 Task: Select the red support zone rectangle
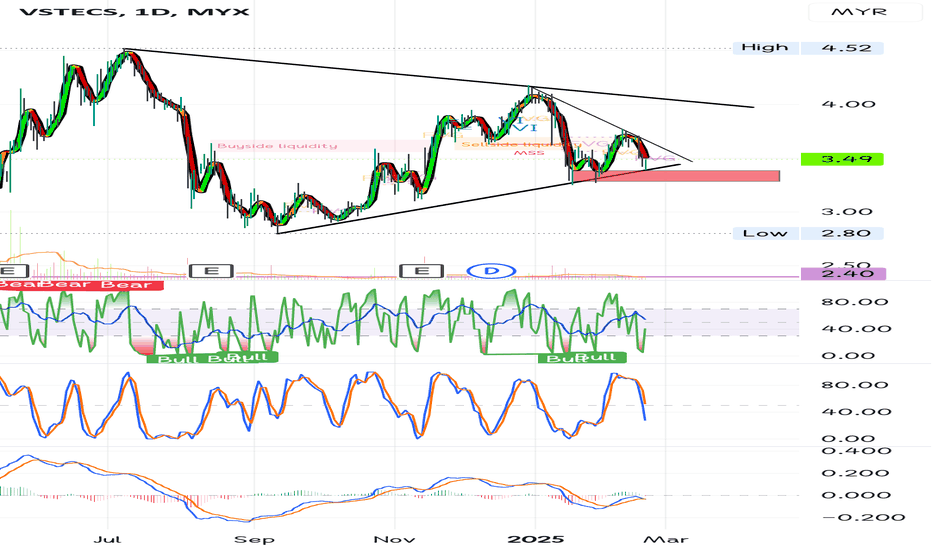click(676, 175)
